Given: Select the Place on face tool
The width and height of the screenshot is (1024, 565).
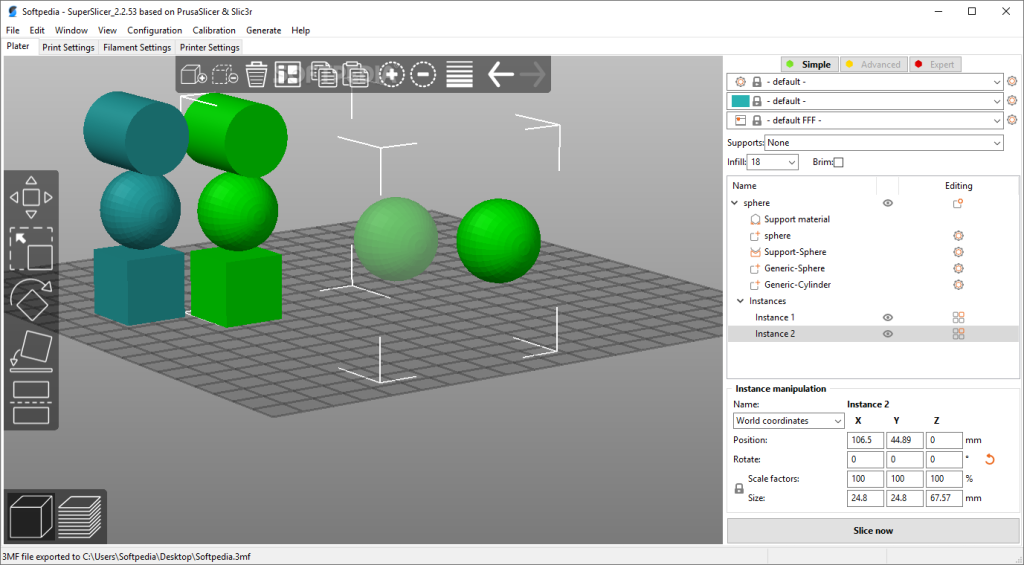Looking at the screenshot, I should pyautogui.click(x=31, y=348).
